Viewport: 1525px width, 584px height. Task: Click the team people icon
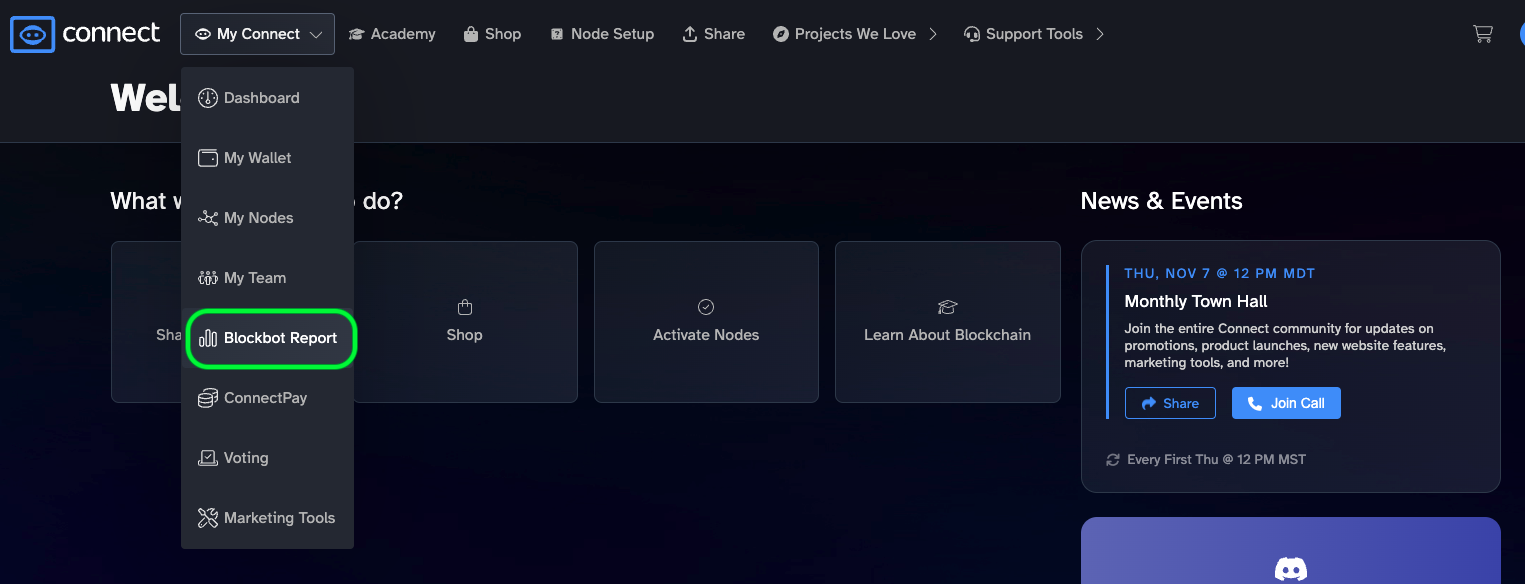[208, 278]
